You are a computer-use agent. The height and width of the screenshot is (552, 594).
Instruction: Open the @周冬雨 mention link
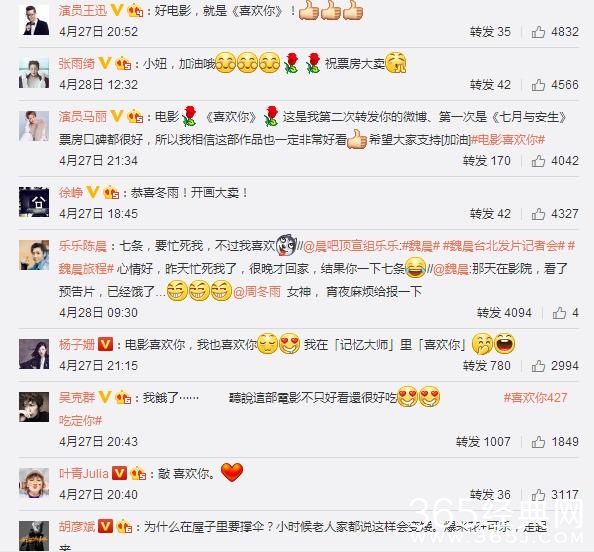coord(256,292)
